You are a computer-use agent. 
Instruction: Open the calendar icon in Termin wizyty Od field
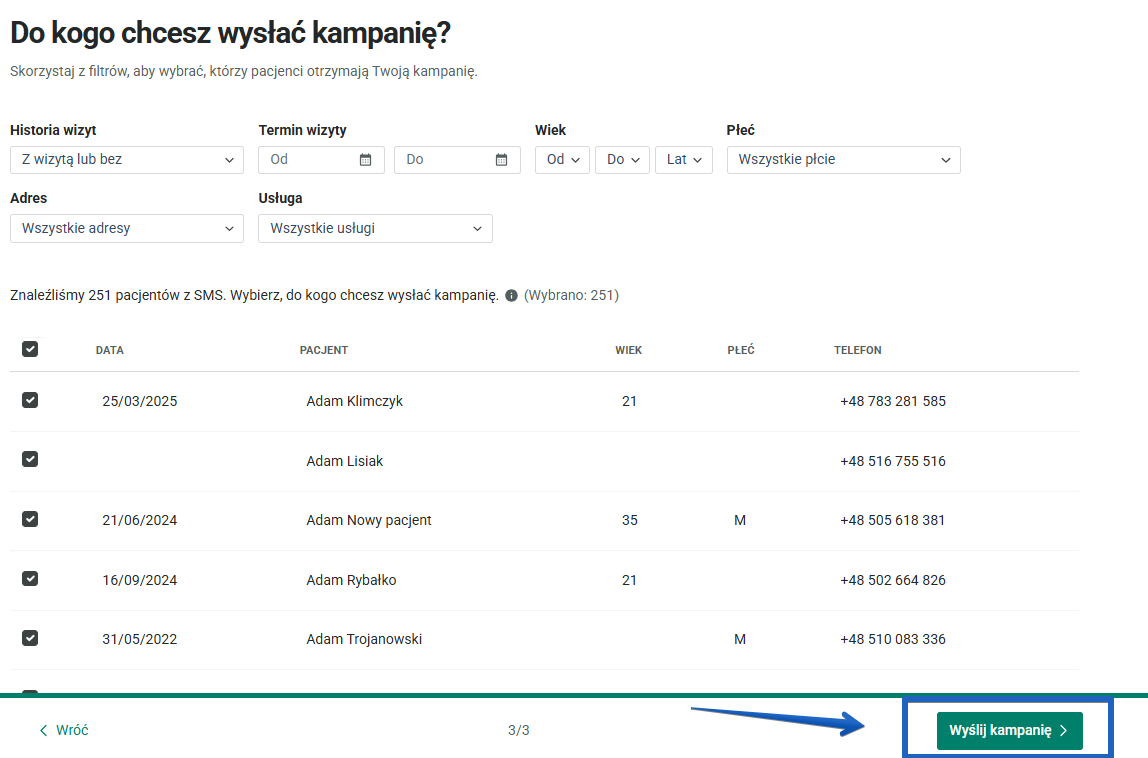click(366, 159)
